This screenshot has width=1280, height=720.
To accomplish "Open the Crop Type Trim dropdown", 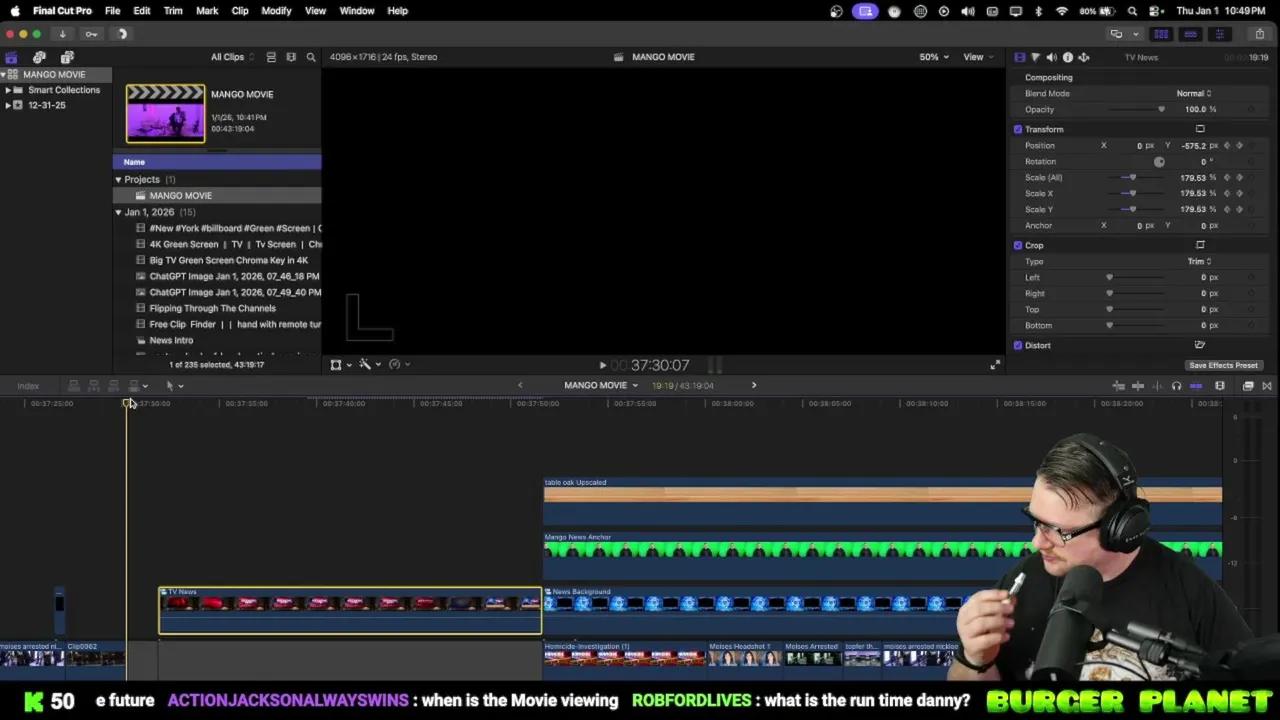I will pyautogui.click(x=1199, y=262).
